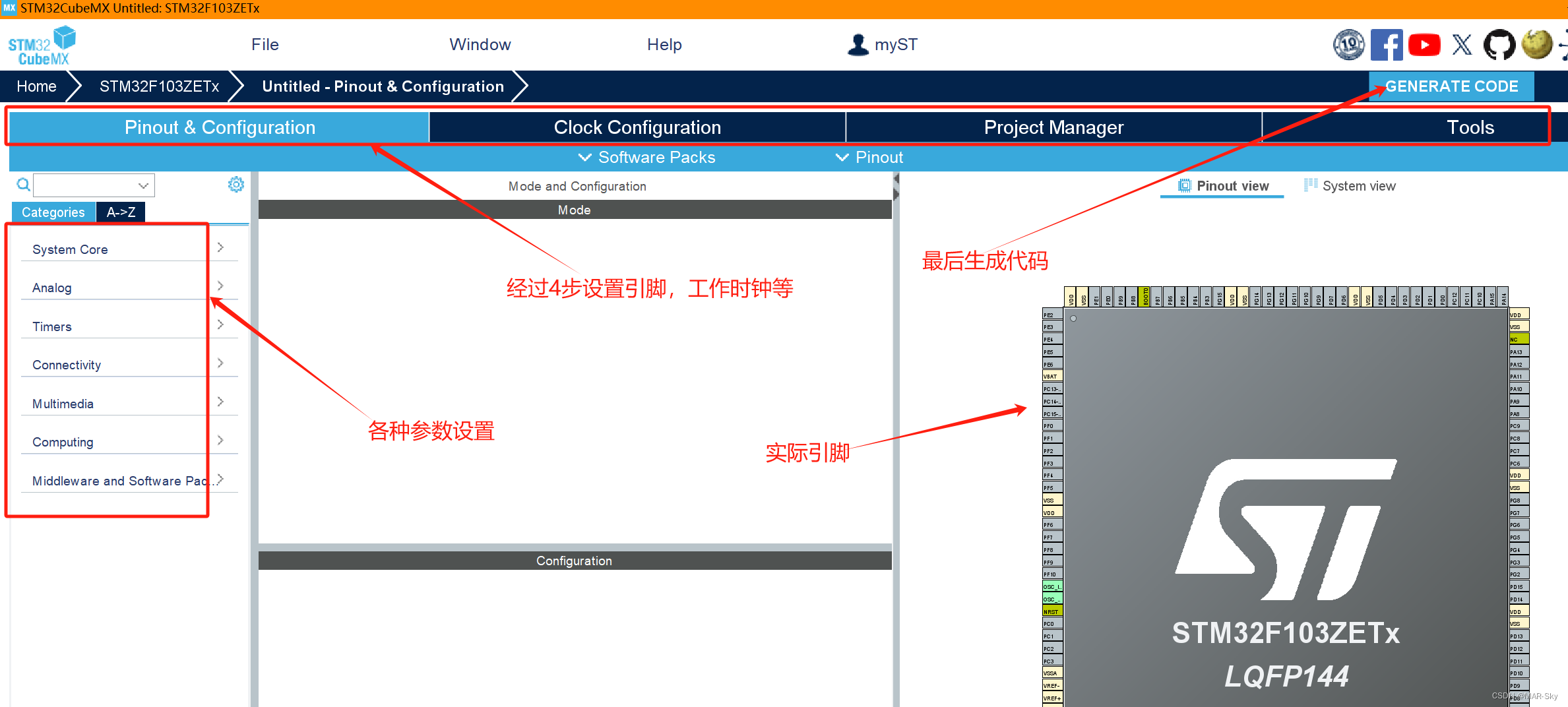Open the categories settings gear icon

[235, 184]
